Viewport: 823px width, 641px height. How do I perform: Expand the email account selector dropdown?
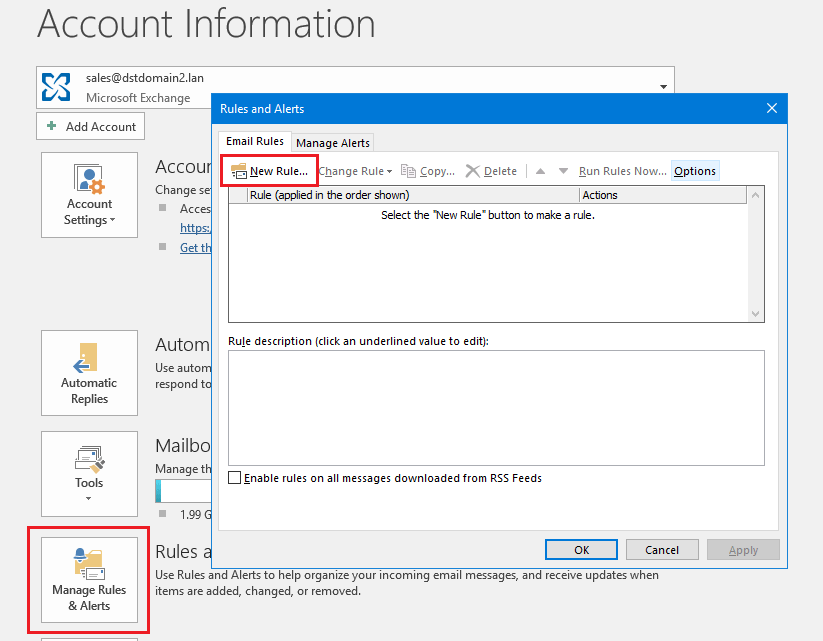tap(663, 85)
